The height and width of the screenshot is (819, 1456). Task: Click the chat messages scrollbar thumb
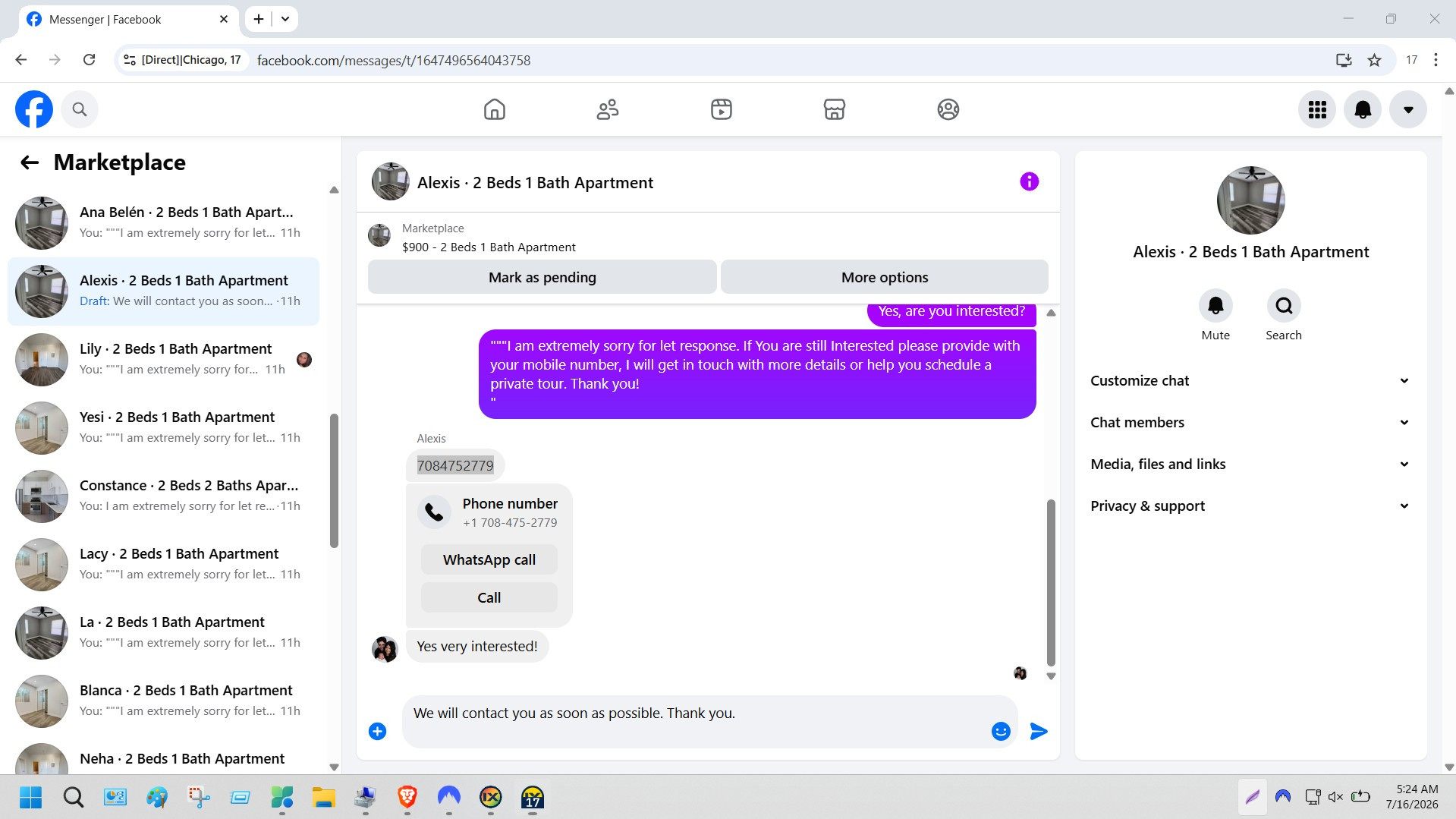click(1051, 582)
